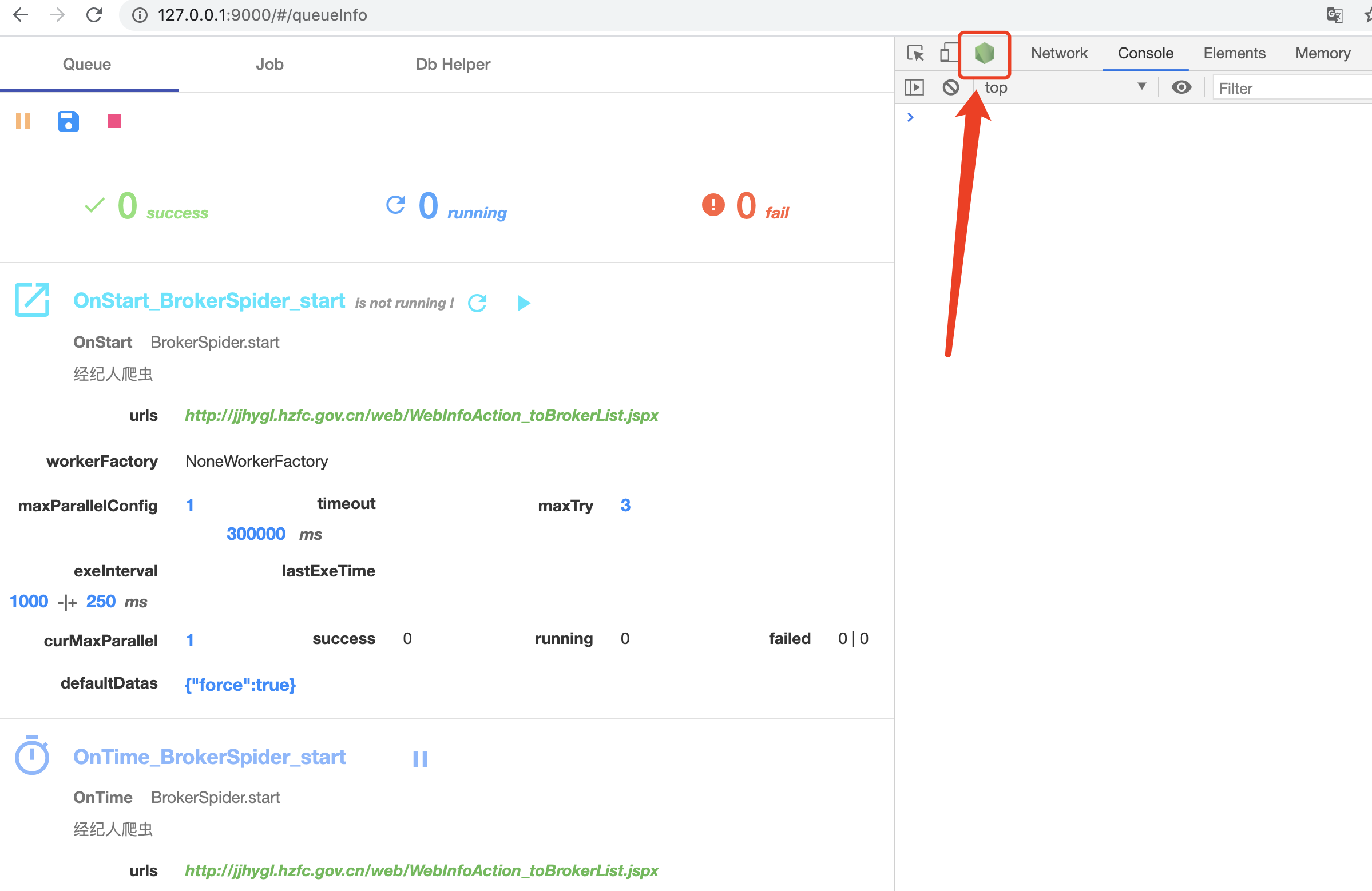Switch to the Network tab
Screen dimensions: 1372x891
click(1058, 54)
